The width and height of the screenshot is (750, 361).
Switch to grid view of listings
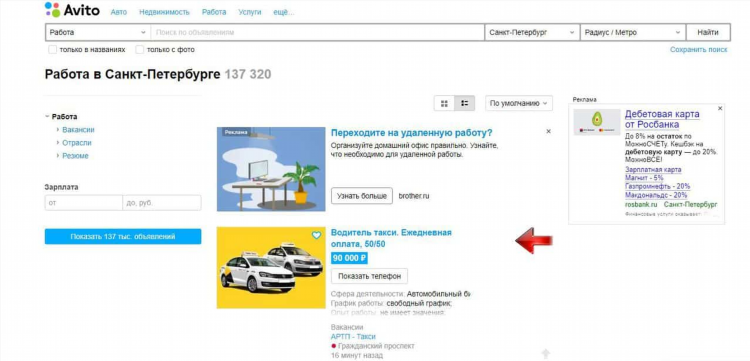tap(444, 103)
